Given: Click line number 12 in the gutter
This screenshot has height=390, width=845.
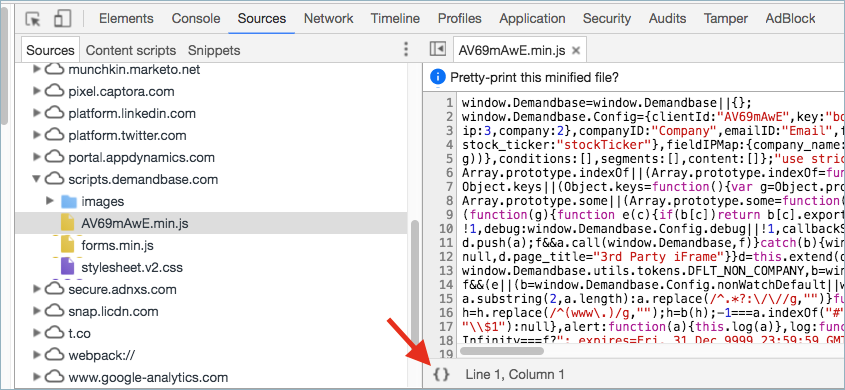Looking at the screenshot, I should click(x=446, y=256).
